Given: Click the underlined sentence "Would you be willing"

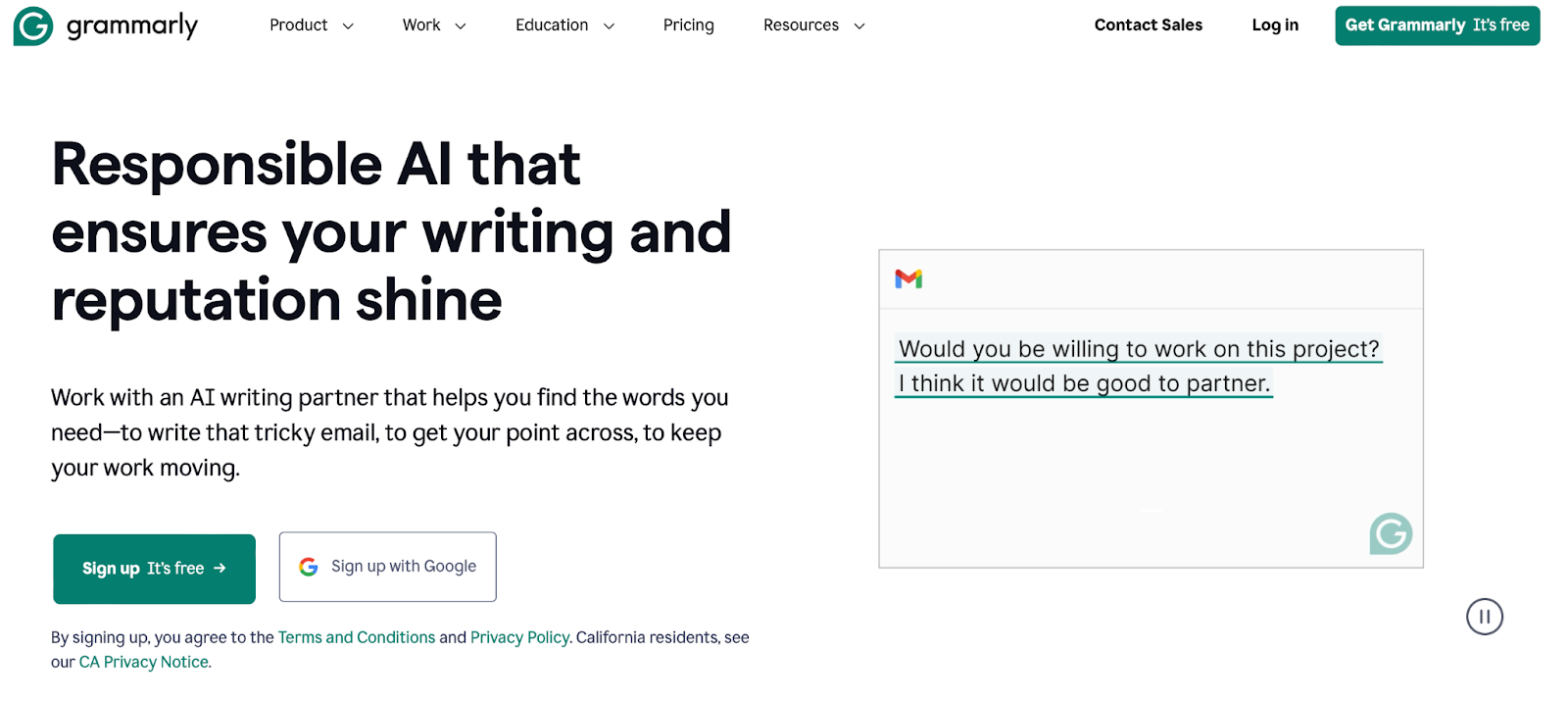Looking at the screenshot, I should coord(1138,349).
